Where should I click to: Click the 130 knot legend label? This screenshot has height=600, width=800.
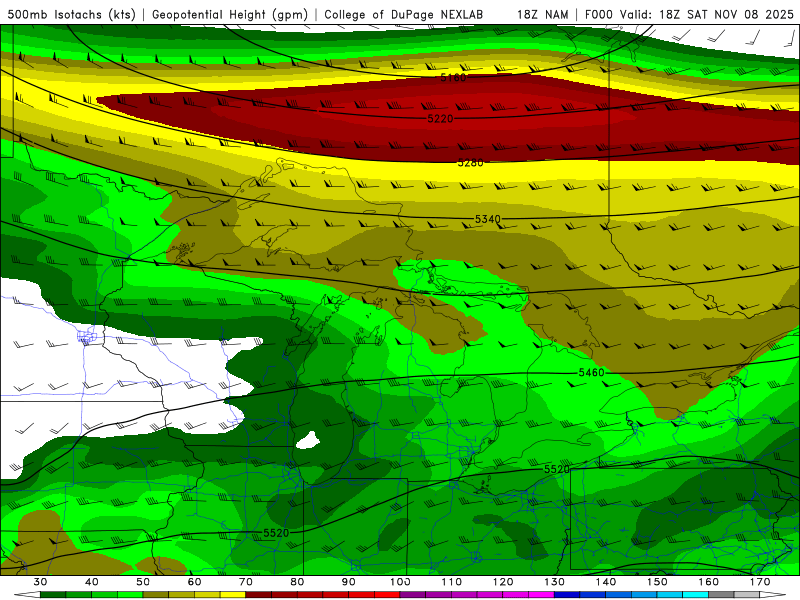coord(554,582)
